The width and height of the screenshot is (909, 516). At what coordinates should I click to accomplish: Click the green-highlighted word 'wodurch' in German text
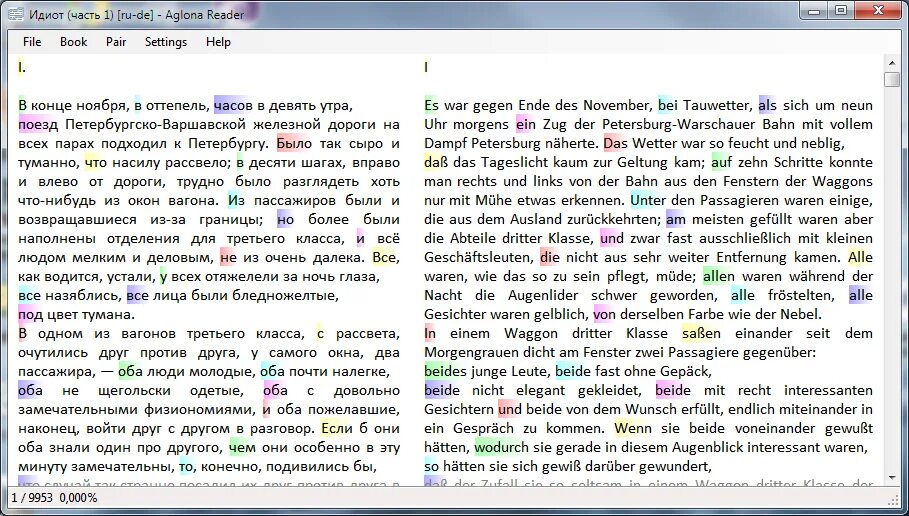501,448
